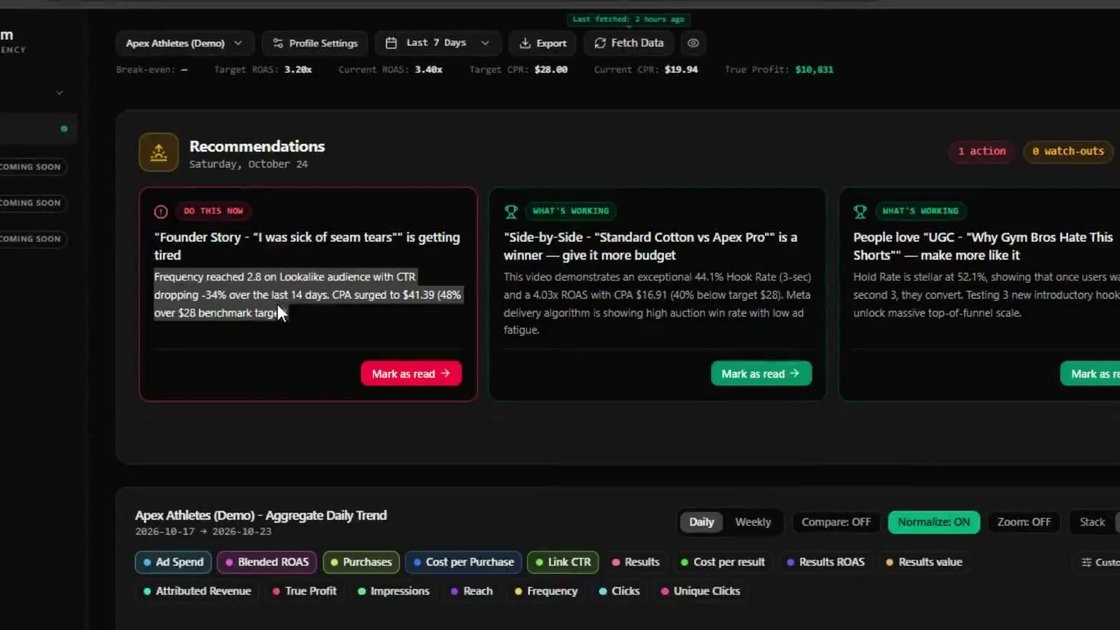Click the sliders icon on Profile Settings
Screen dimensions: 1120x630
coord(278,43)
